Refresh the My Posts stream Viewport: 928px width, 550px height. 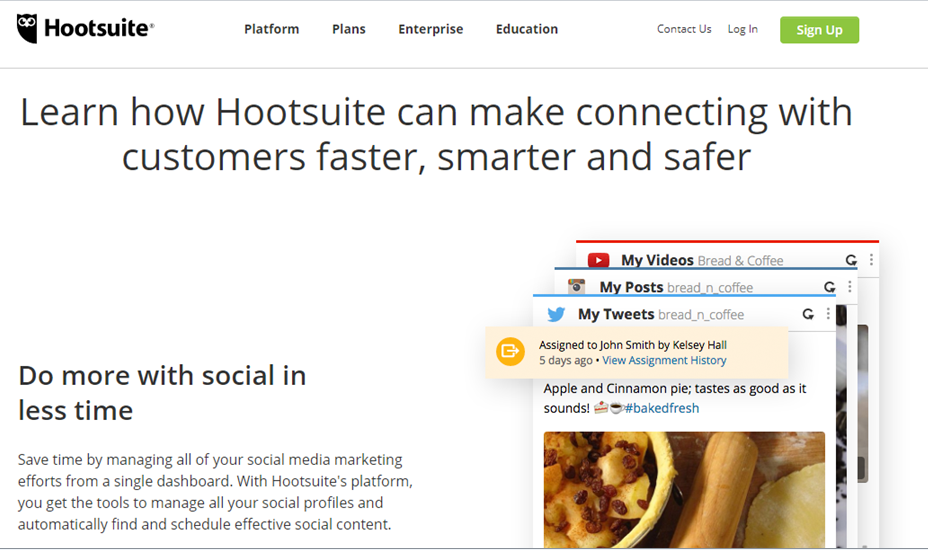[x=830, y=287]
